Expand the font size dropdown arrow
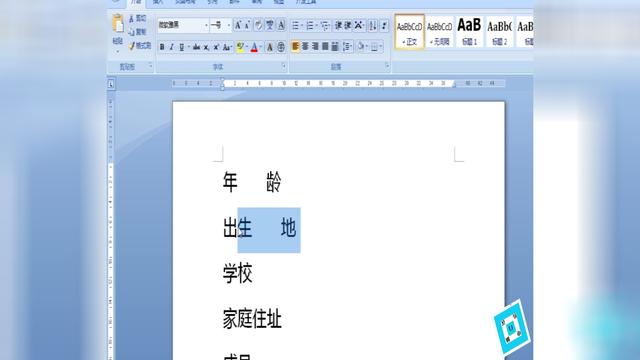The width and height of the screenshot is (640, 360). pyautogui.click(x=228, y=25)
